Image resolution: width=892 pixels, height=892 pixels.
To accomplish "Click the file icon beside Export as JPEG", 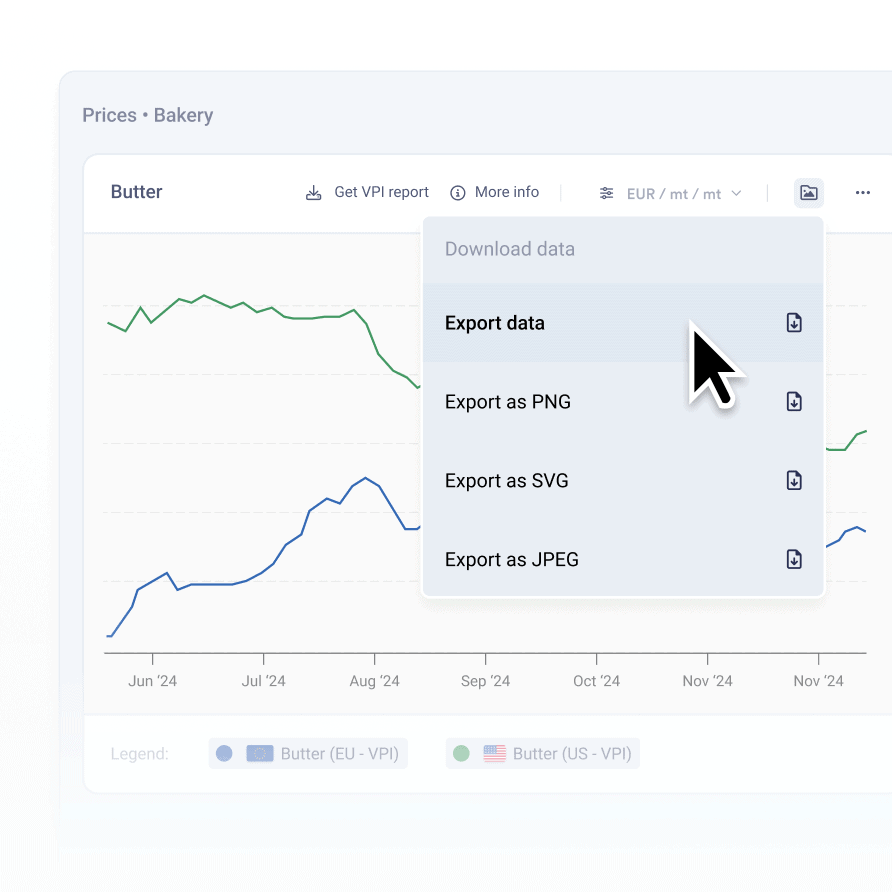I will pos(794,560).
